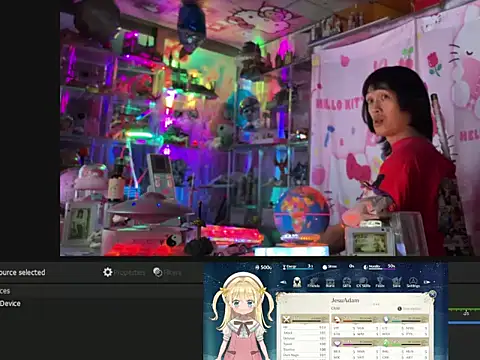480x360 pixels.
Task: Open the Friends menu in the game
Action: tap(313, 283)
